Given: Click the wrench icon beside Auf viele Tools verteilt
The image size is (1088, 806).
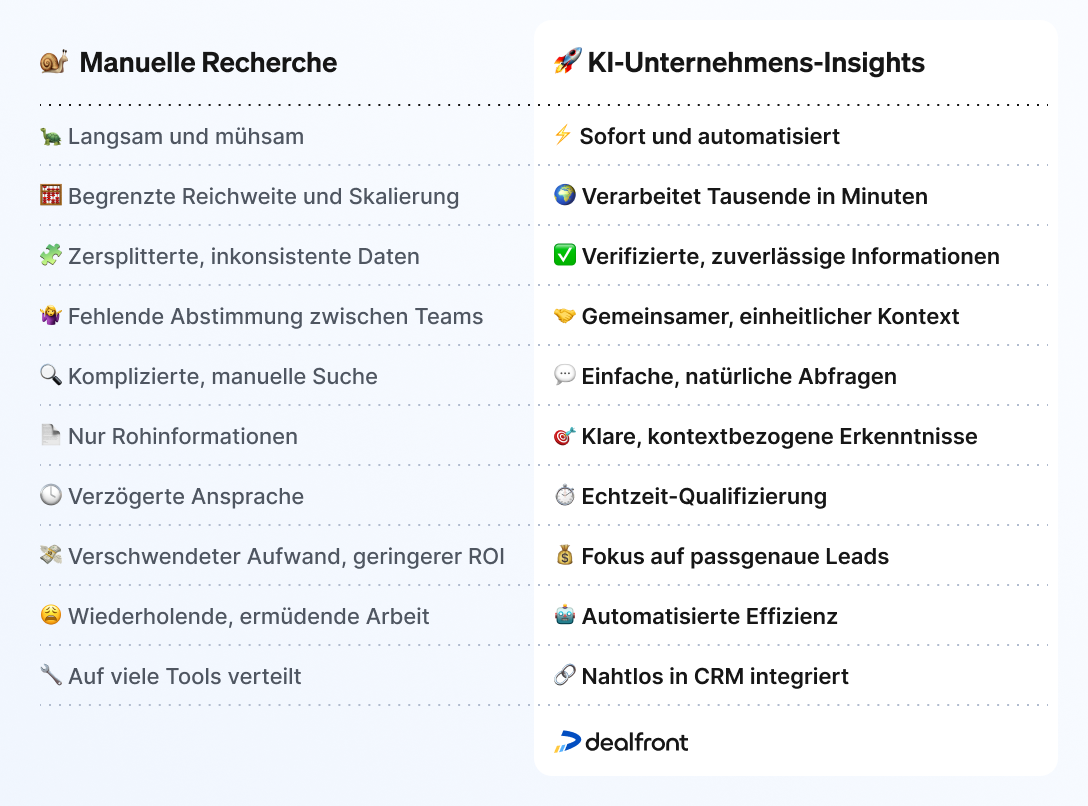Looking at the screenshot, I should pyautogui.click(x=51, y=675).
